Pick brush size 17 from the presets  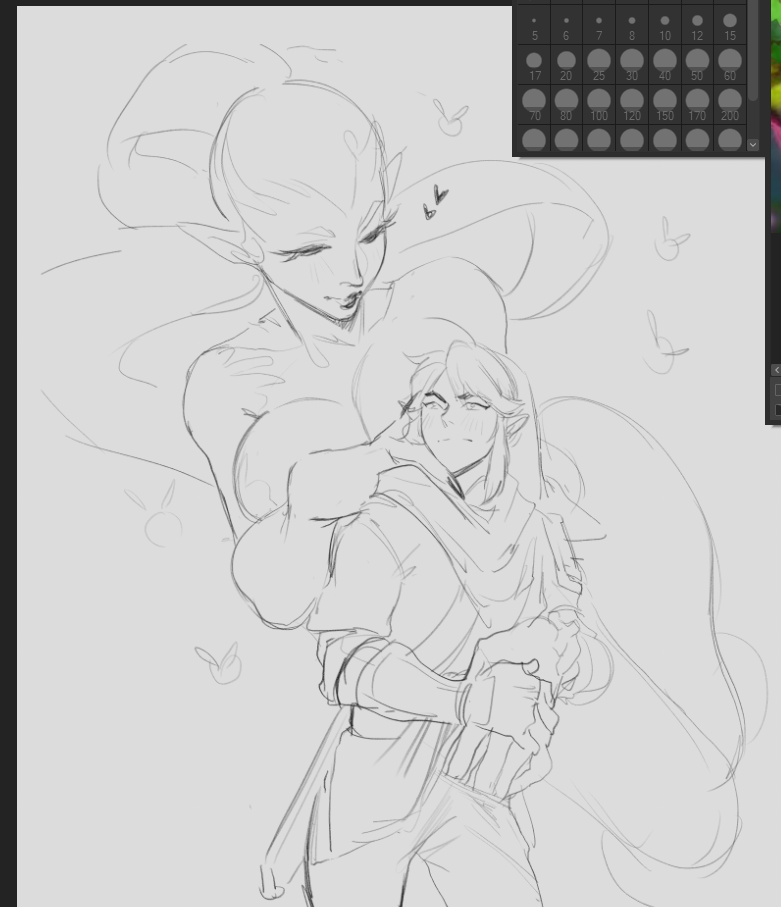[x=534, y=65]
